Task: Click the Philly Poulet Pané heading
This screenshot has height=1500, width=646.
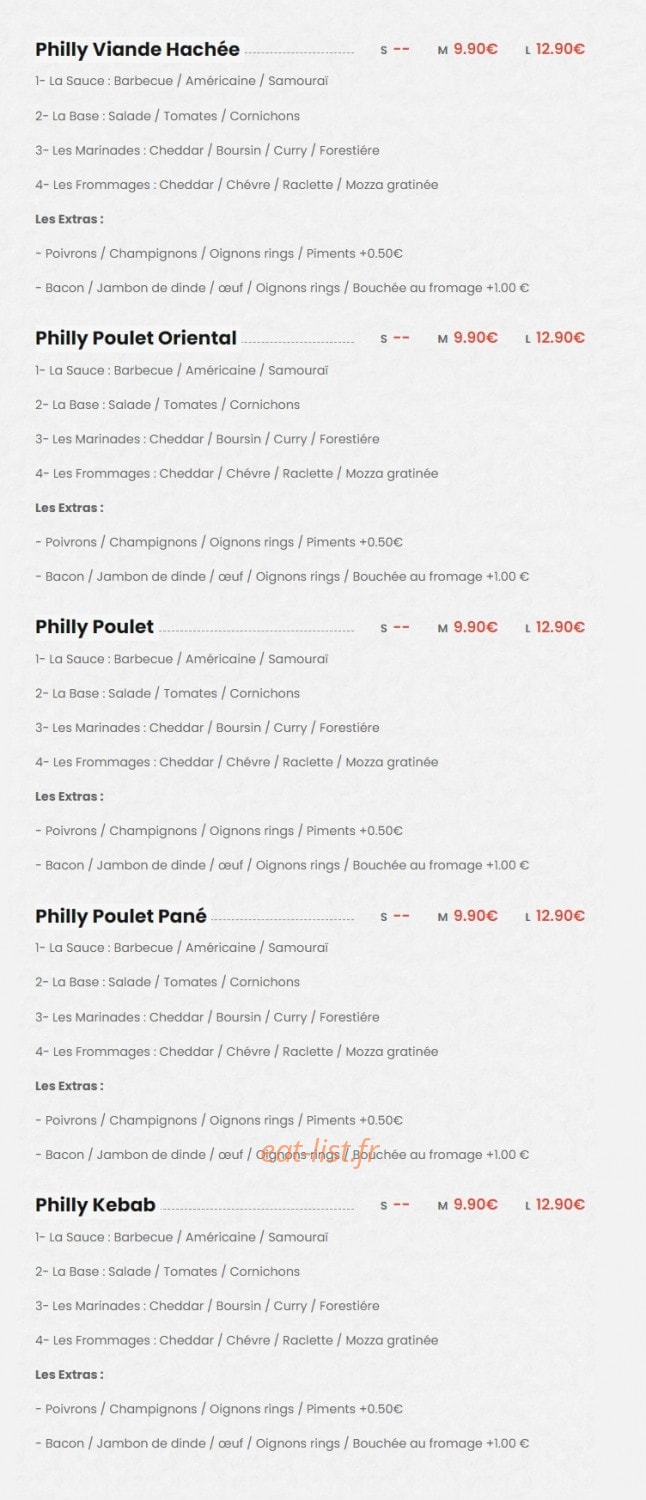Action: pyautogui.click(x=121, y=916)
